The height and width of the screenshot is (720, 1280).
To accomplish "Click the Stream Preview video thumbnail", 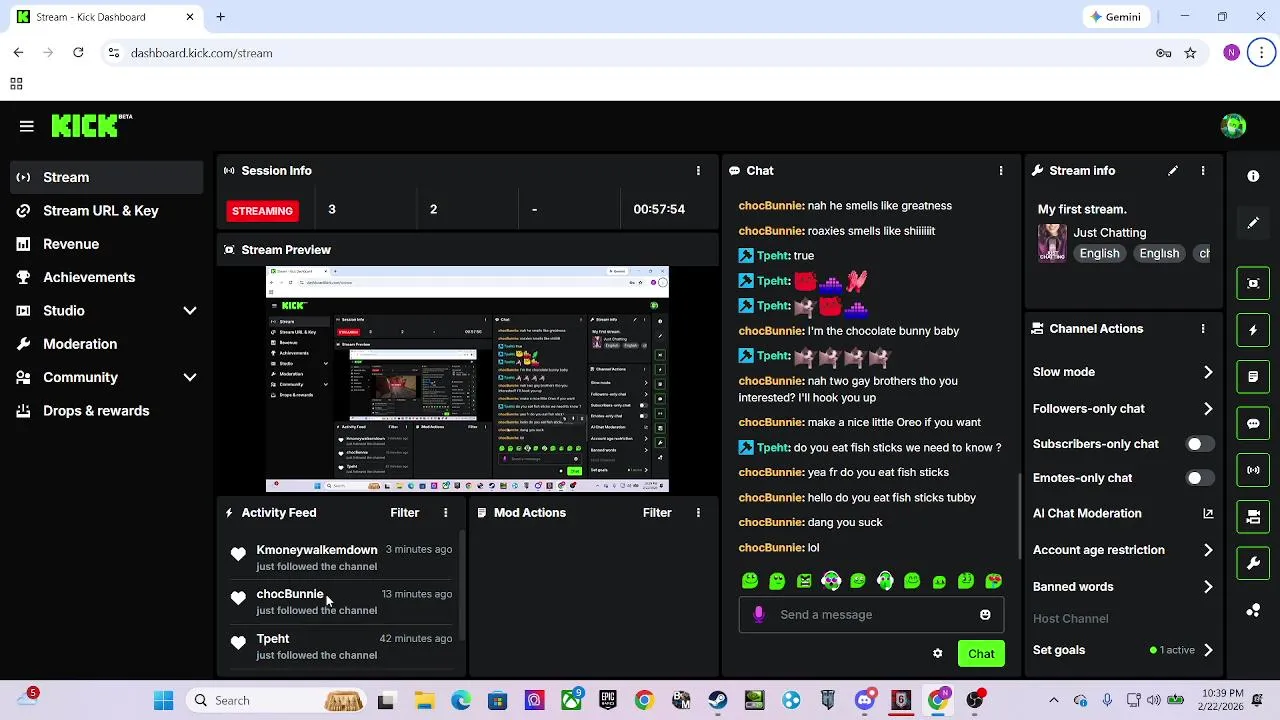I will click(x=467, y=379).
